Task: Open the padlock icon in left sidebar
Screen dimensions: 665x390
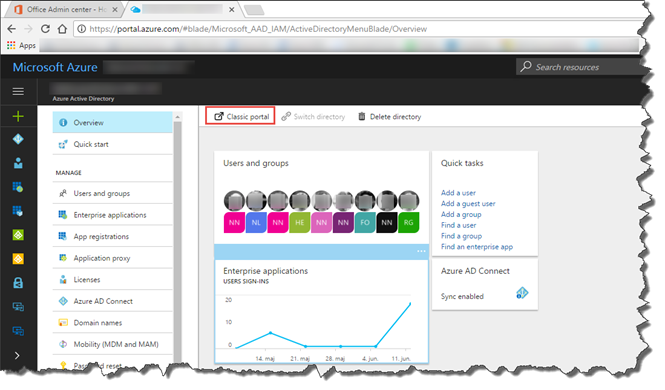Action: click(18, 283)
